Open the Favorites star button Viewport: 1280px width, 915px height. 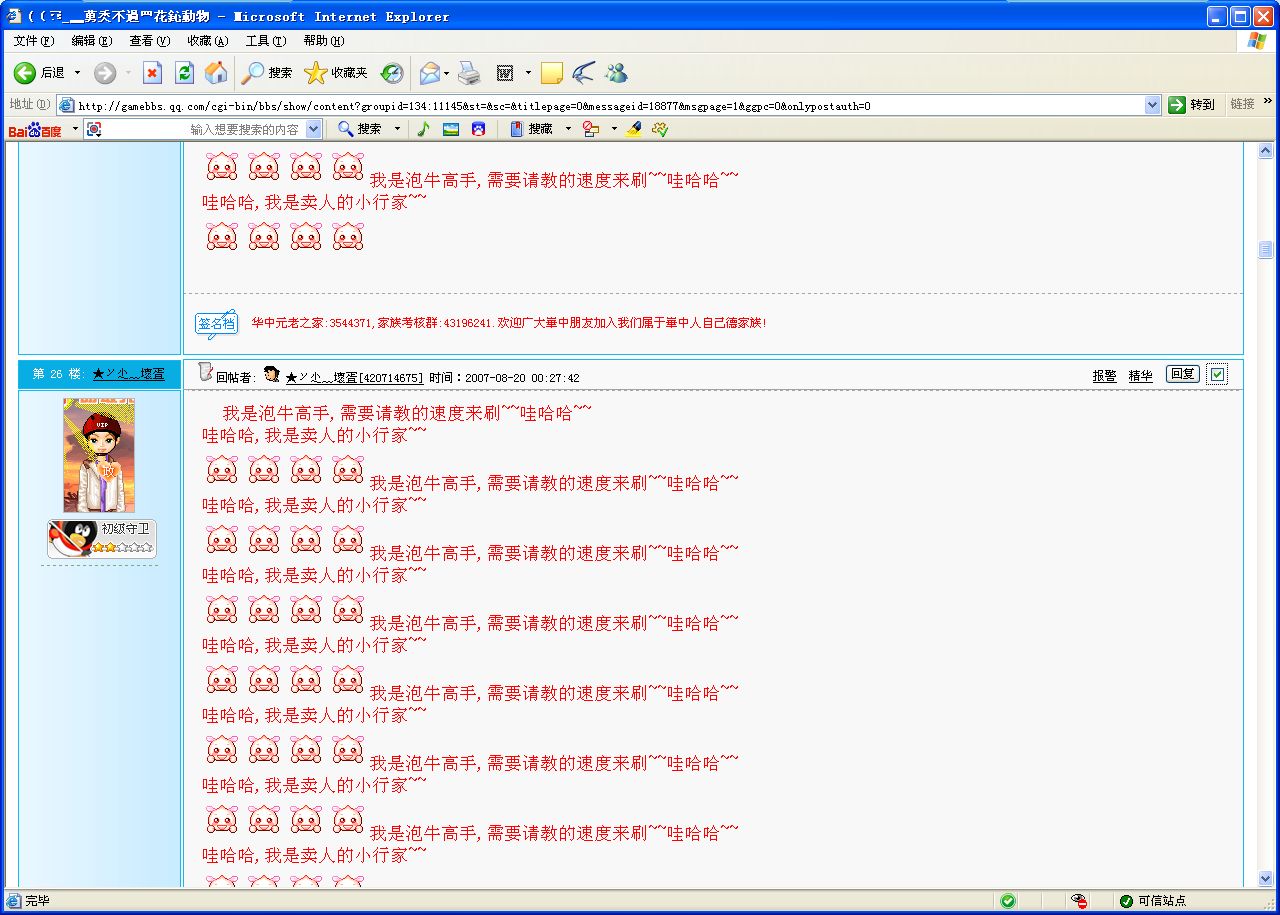336,73
